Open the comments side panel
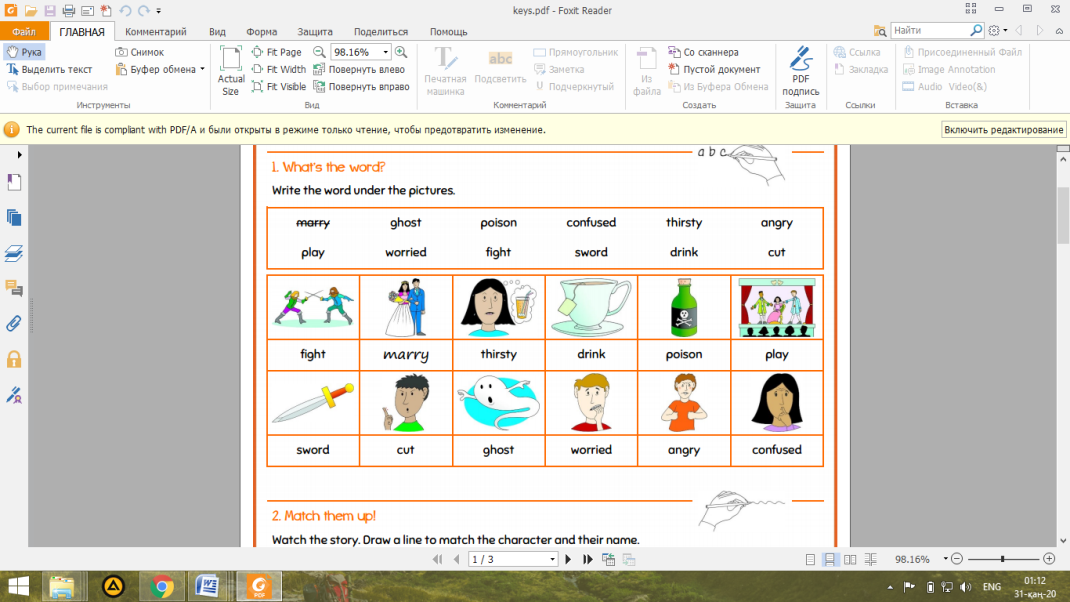This screenshot has height=602, width=1070. 14,288
